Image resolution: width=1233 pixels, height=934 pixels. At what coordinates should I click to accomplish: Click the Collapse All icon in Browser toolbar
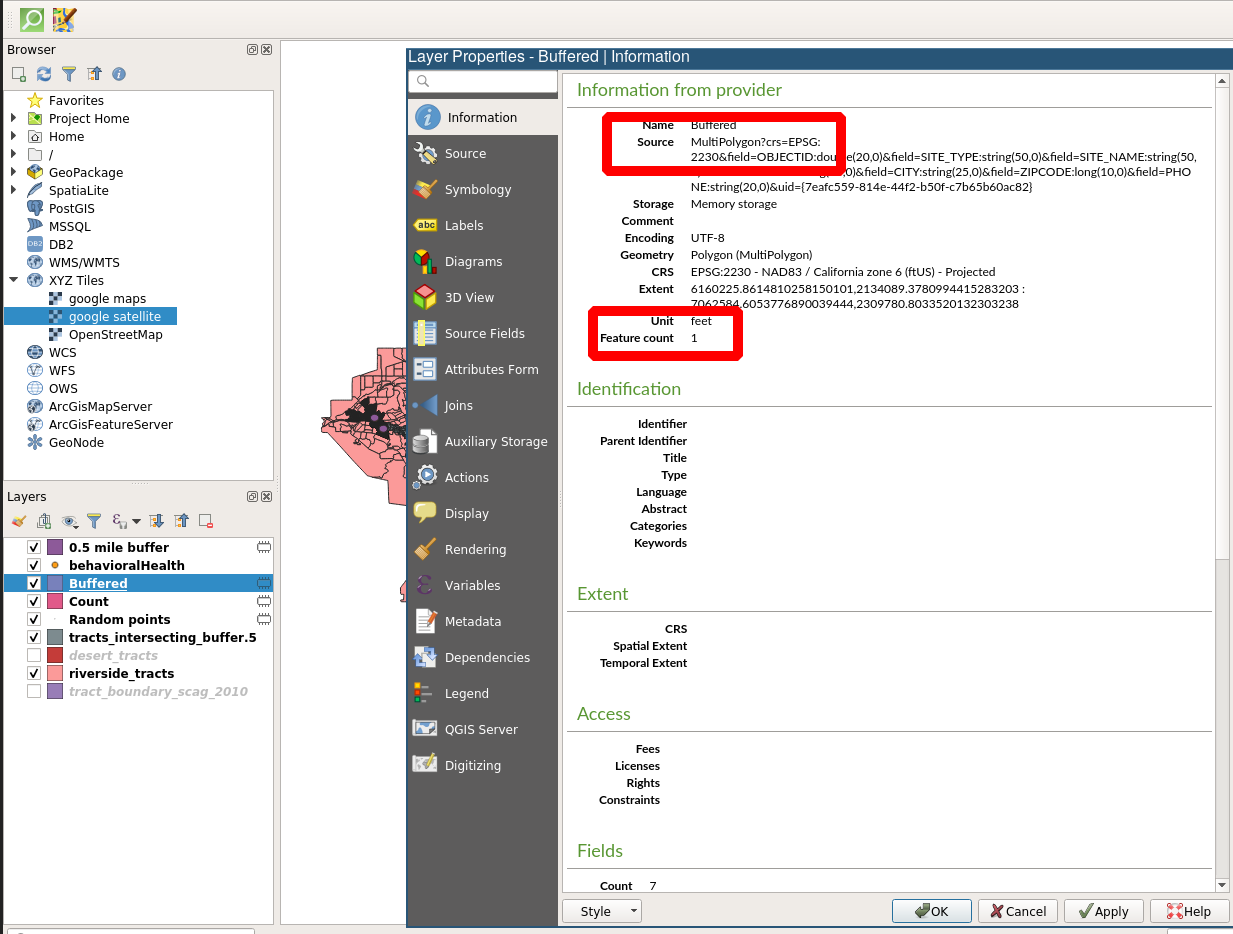click(94, 74)
